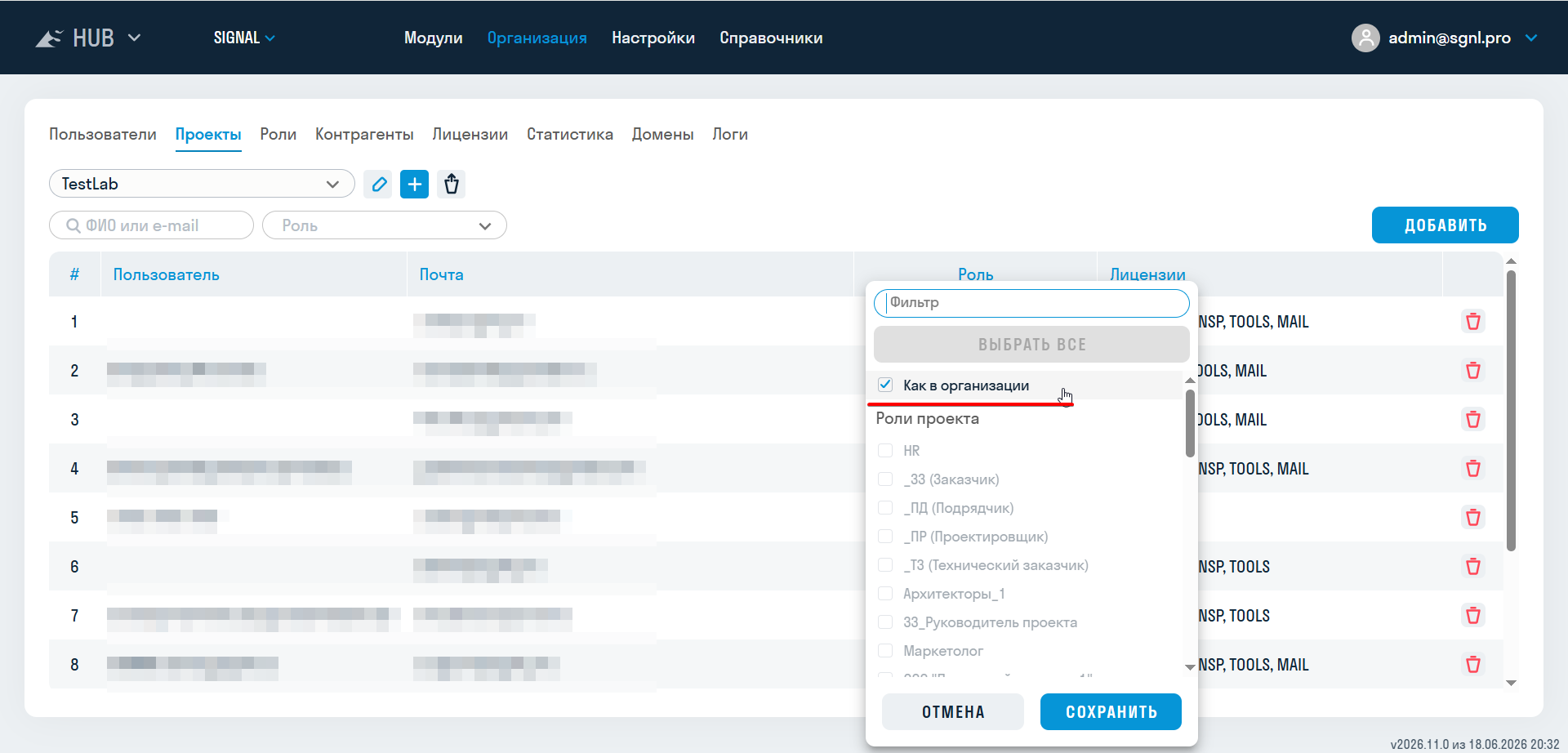Image resolution: width=1568 pixels, height=753 pixels.
Task: Open the TestLab project dropdown
Action: [202, 184]
